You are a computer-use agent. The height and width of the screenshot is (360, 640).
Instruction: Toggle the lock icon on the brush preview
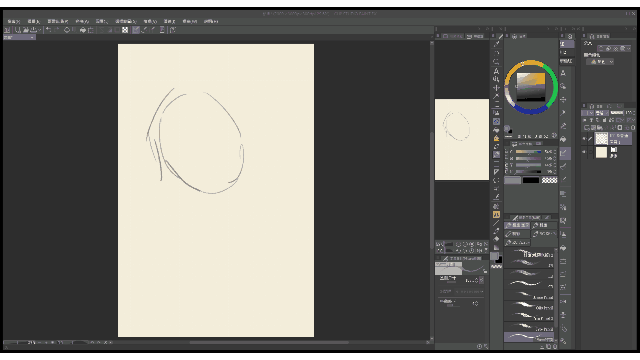[485, 271]
